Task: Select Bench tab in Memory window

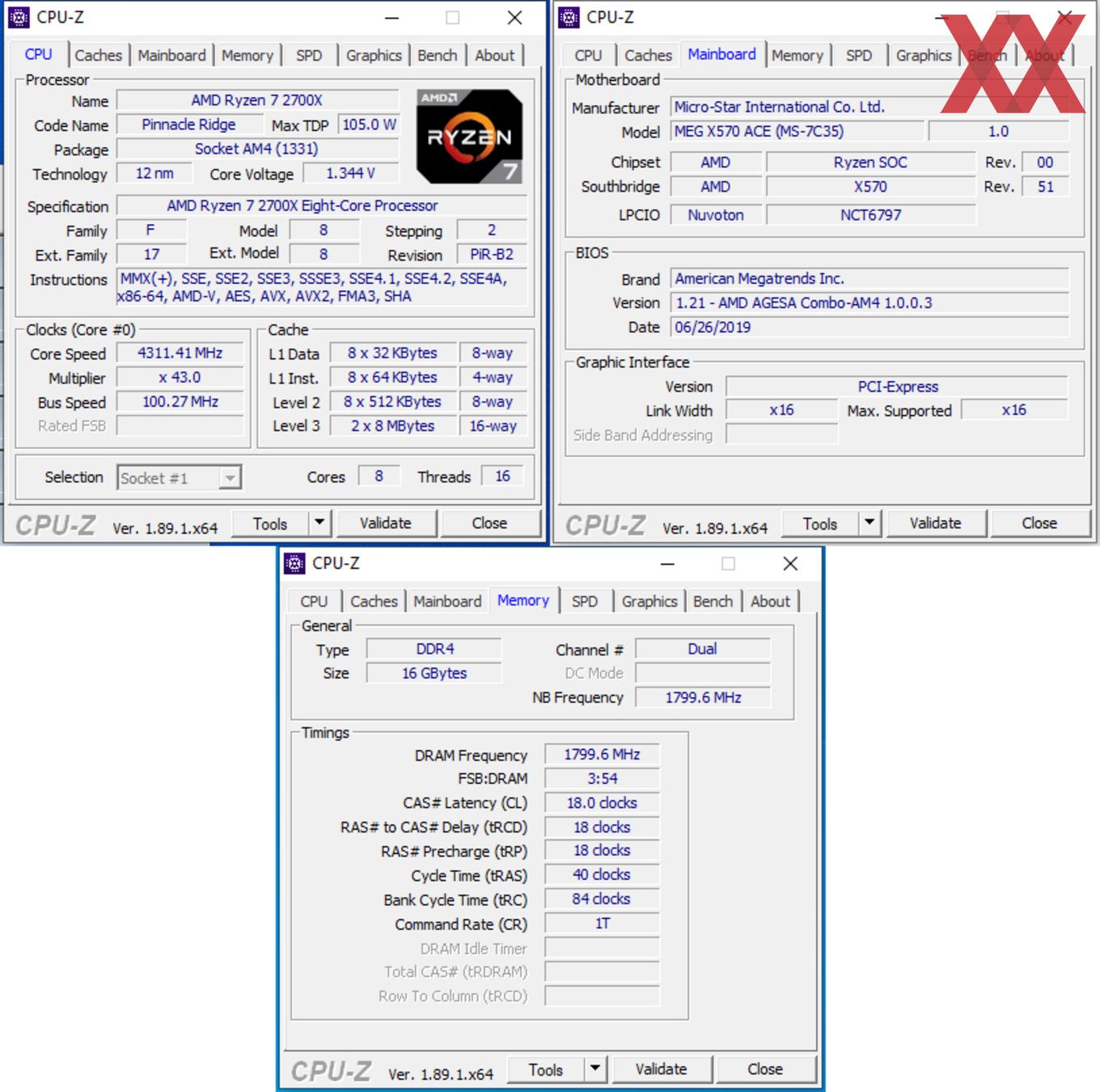Action: click(713, 601)
